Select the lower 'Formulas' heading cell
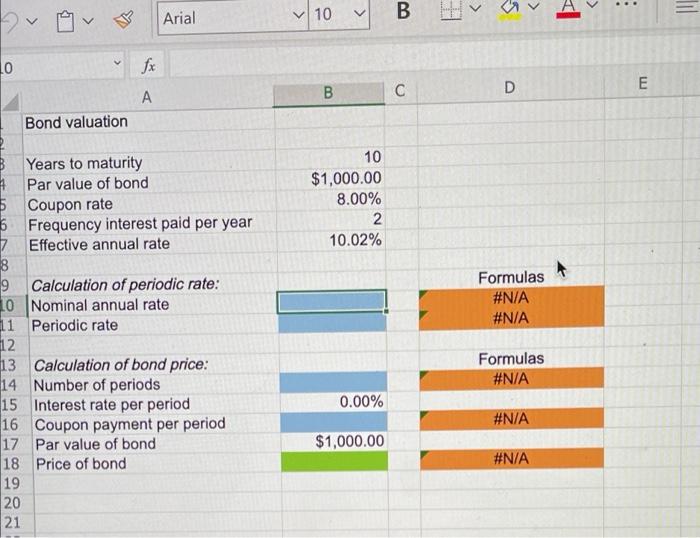Viewport: 700px width, 538px height. click(x=511, y=359)
